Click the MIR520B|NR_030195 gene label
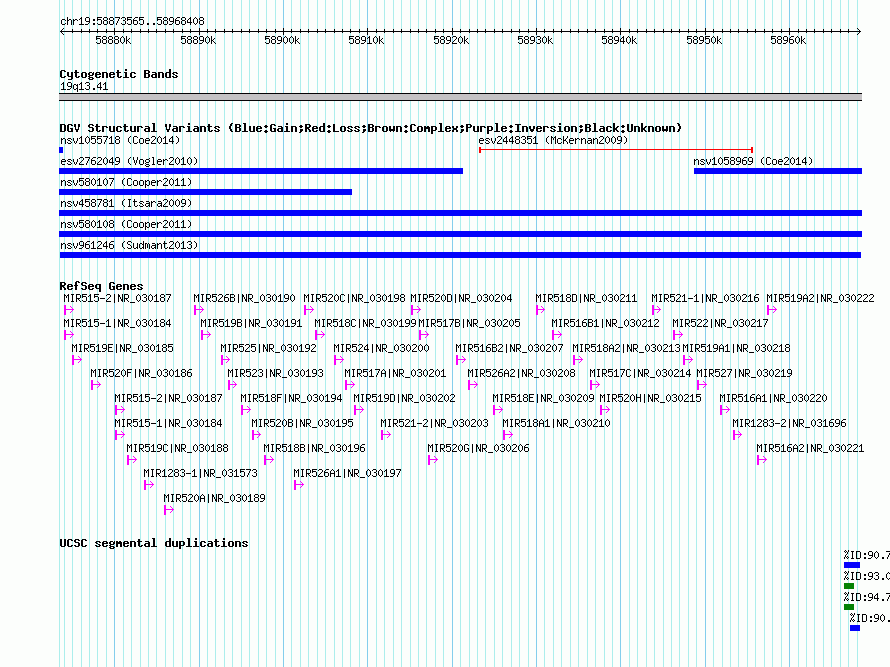Viewport: 890px width, 667px height. (303, 423)
